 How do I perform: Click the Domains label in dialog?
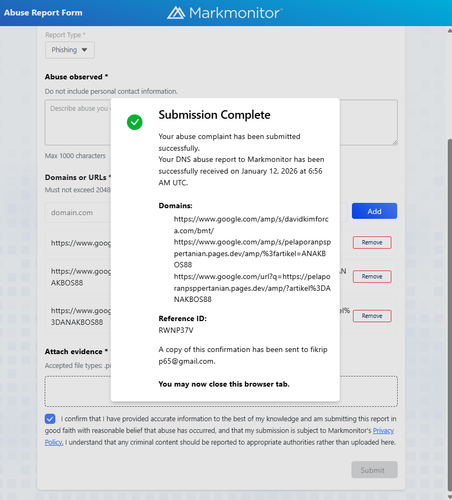[175, 206]
